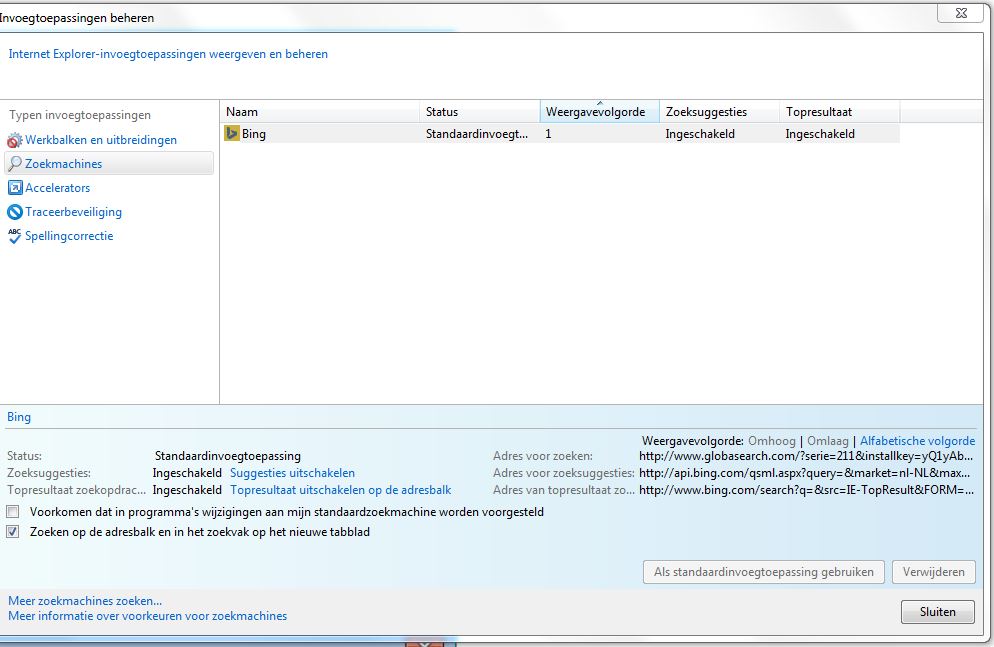
Task: Click the Status column header
Action: click(480, 112)
